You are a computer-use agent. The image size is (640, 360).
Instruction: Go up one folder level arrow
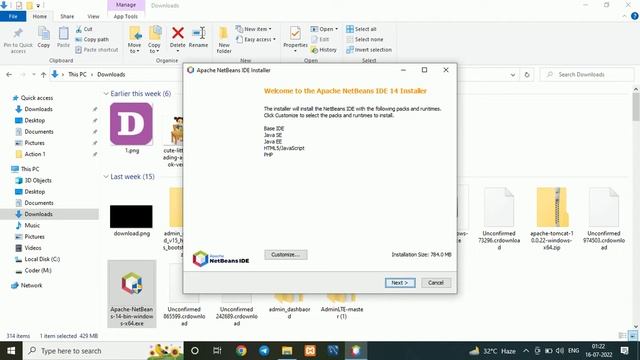[43, 74]
